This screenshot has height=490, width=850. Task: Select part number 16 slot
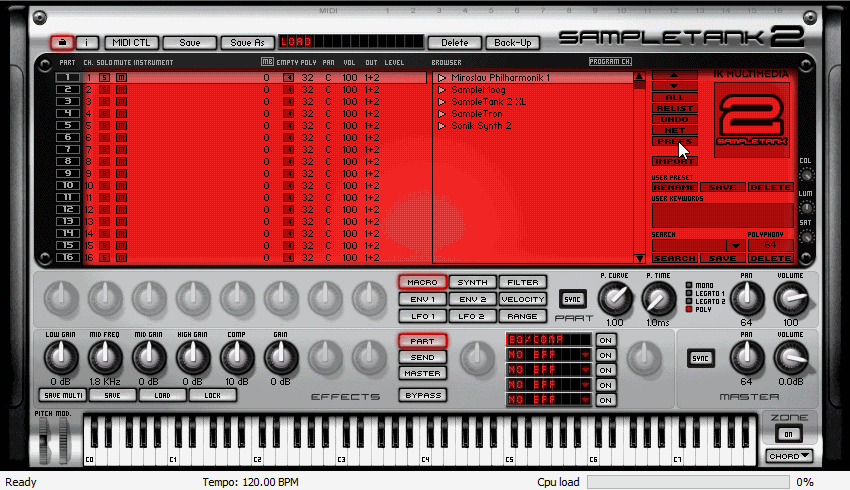tap(68, 257)
